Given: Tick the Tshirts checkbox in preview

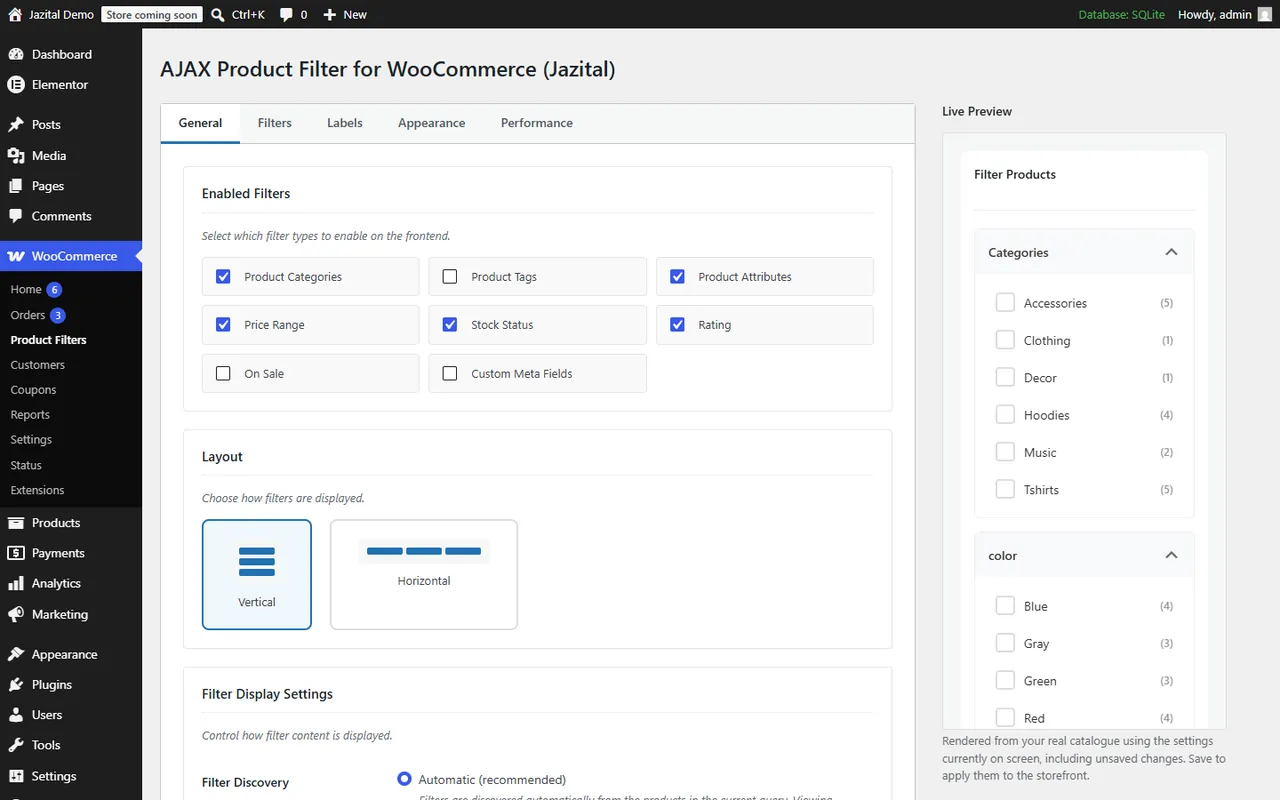Looking at the screenshot, I should click(x=1005, y=490).
